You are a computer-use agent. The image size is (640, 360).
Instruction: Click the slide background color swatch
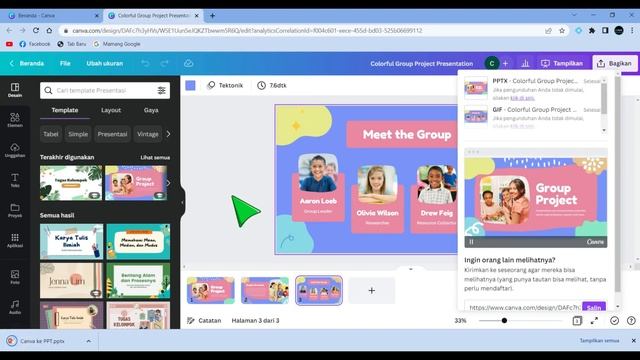(190, 85)
